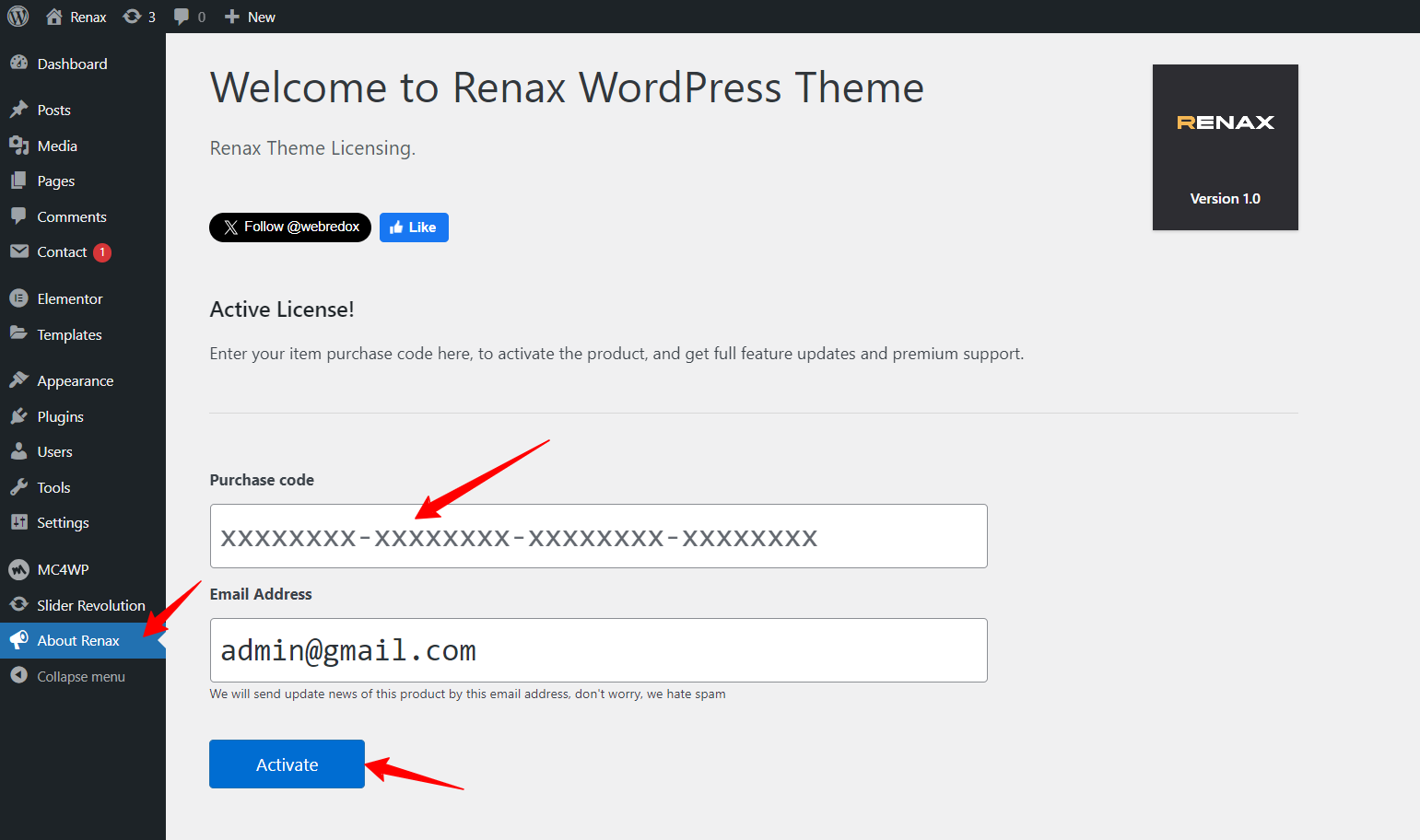Click the Appearance paintbrush icon
This screenshot has width=1420, height=840.
pyautogui.click(x=18, y=379)
